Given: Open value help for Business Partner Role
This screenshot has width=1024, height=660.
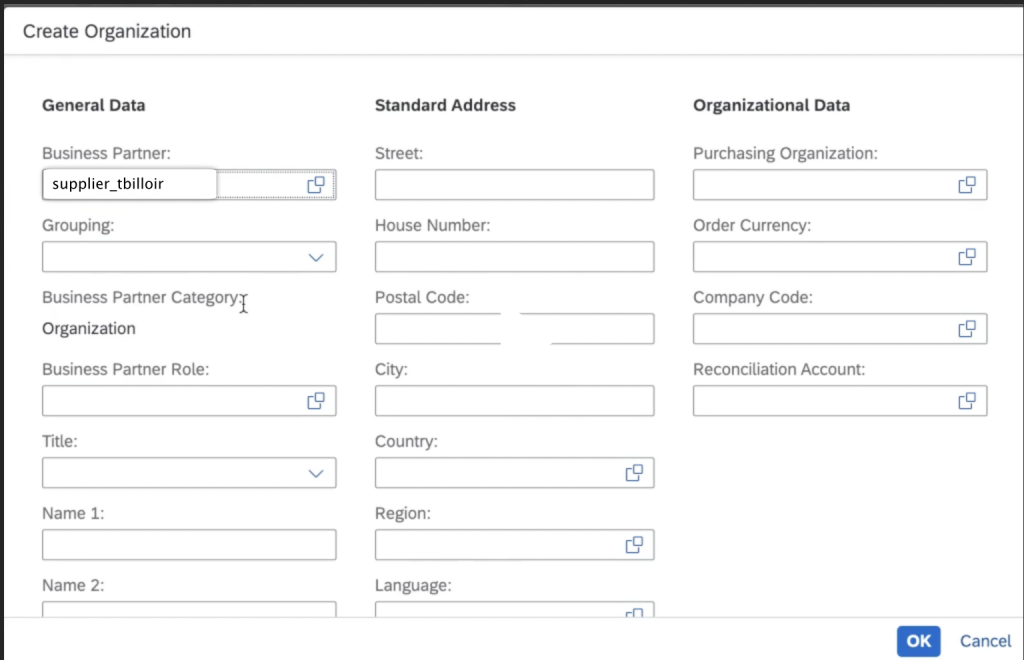Looking at the screenshot, I should [316, 401].
